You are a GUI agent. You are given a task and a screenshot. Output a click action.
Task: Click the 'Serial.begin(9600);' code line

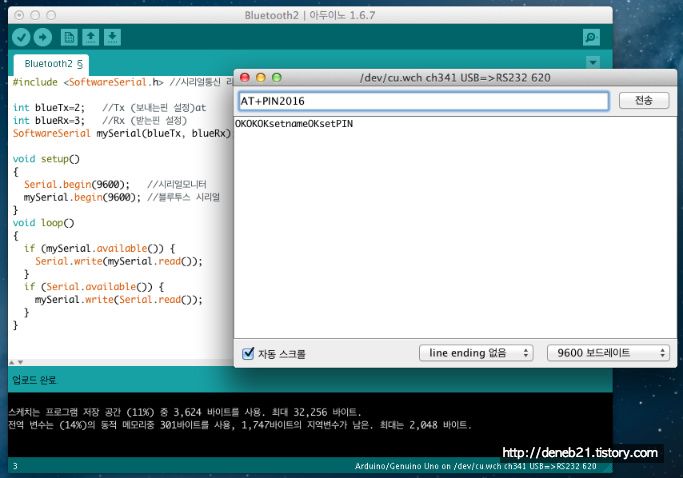(x=77, y=184)
